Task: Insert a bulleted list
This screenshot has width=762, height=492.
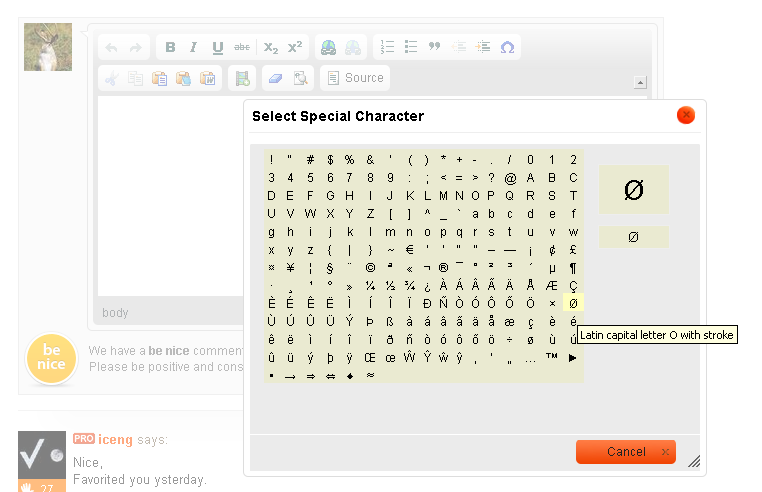Action: (x=411, y=47)
